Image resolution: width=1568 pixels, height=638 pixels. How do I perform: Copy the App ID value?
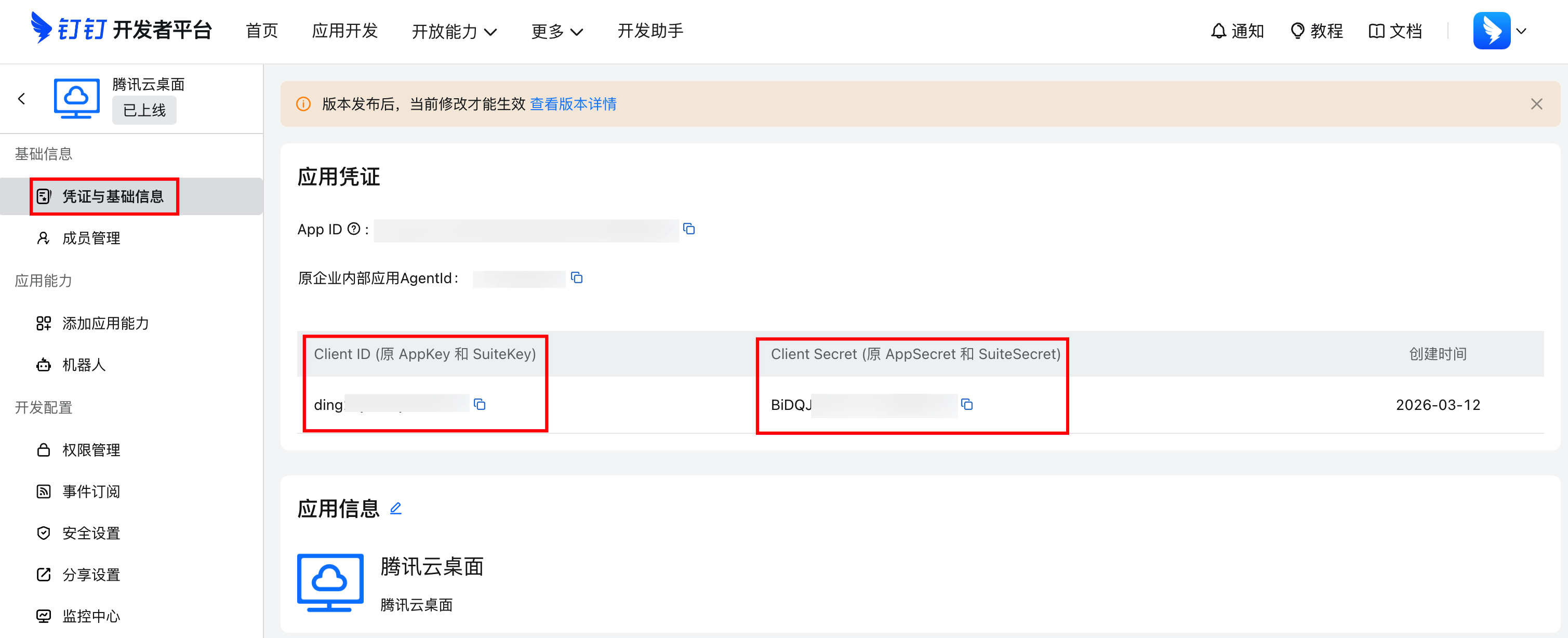(688, 229)
